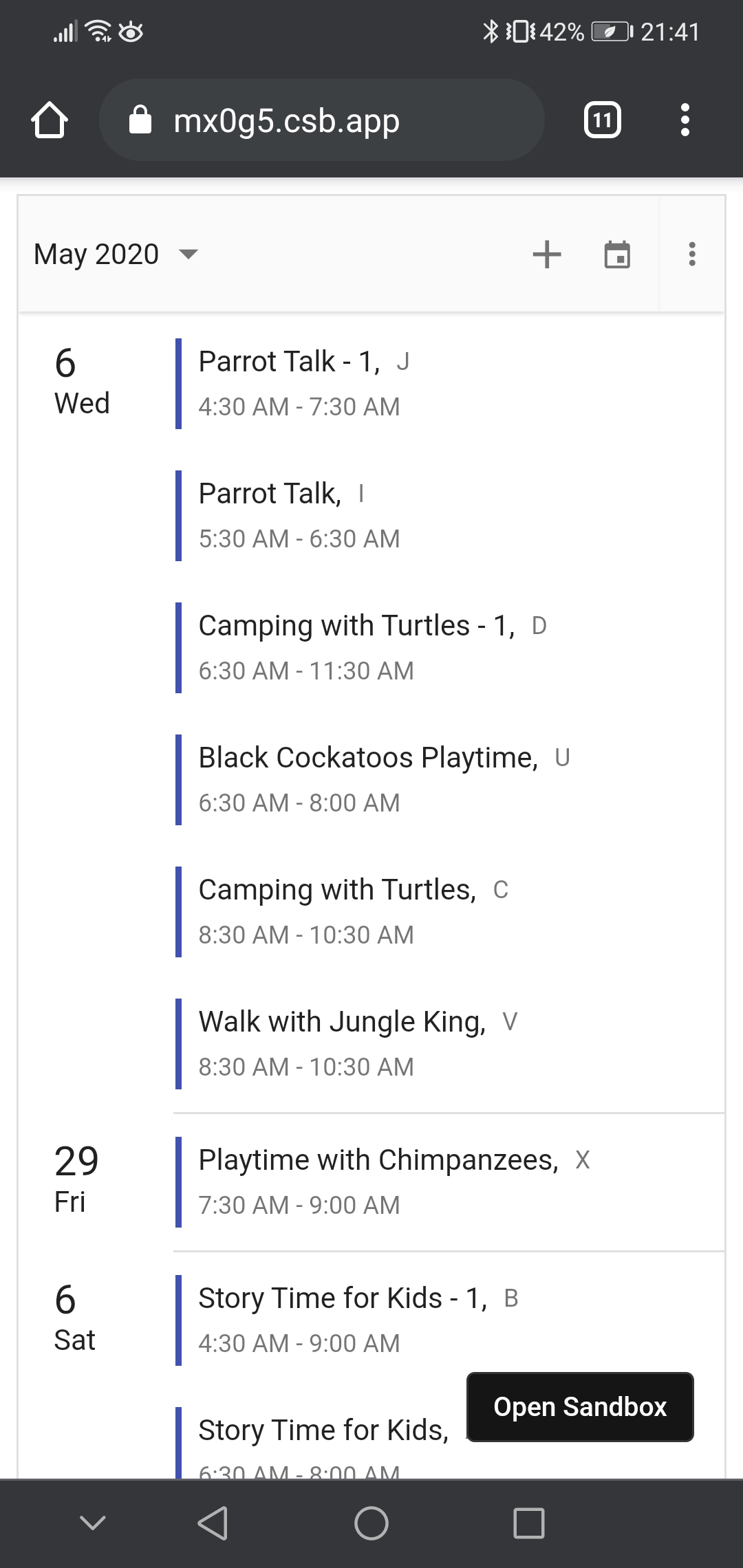The height and width of the screenshot is (1568, 743).
Task: Tap the Android home circle button
Action: [x=371, y=1523]
